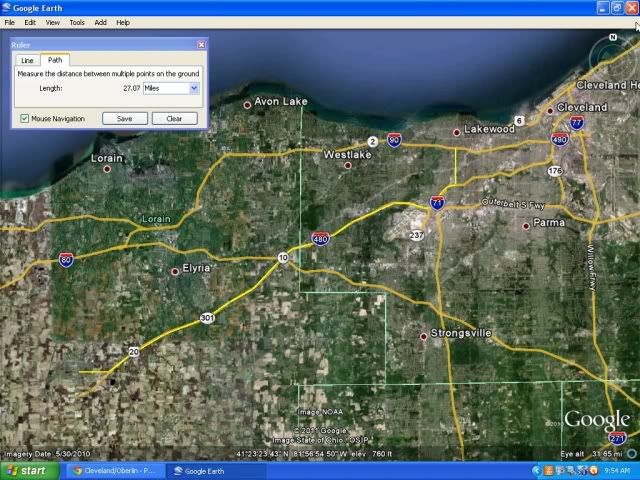This screenshot has width=640, height=480.
Task: Click the Lorain city placemark dot
Action: click(x=107, y=169)
